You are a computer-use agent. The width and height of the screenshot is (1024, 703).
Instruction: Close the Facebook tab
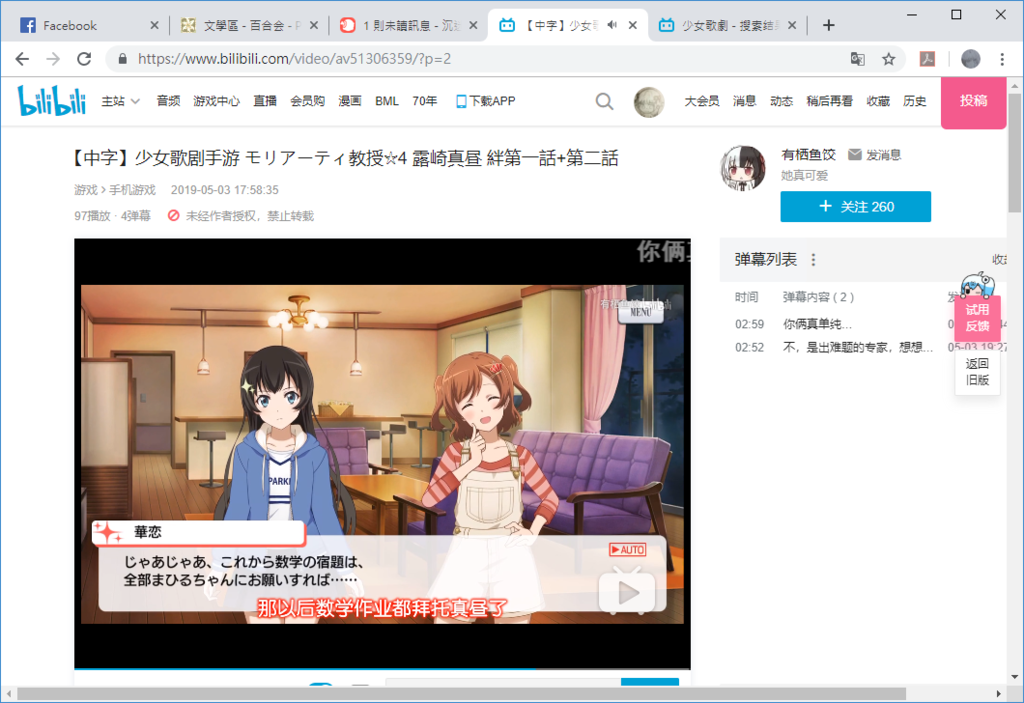[154, 25]
